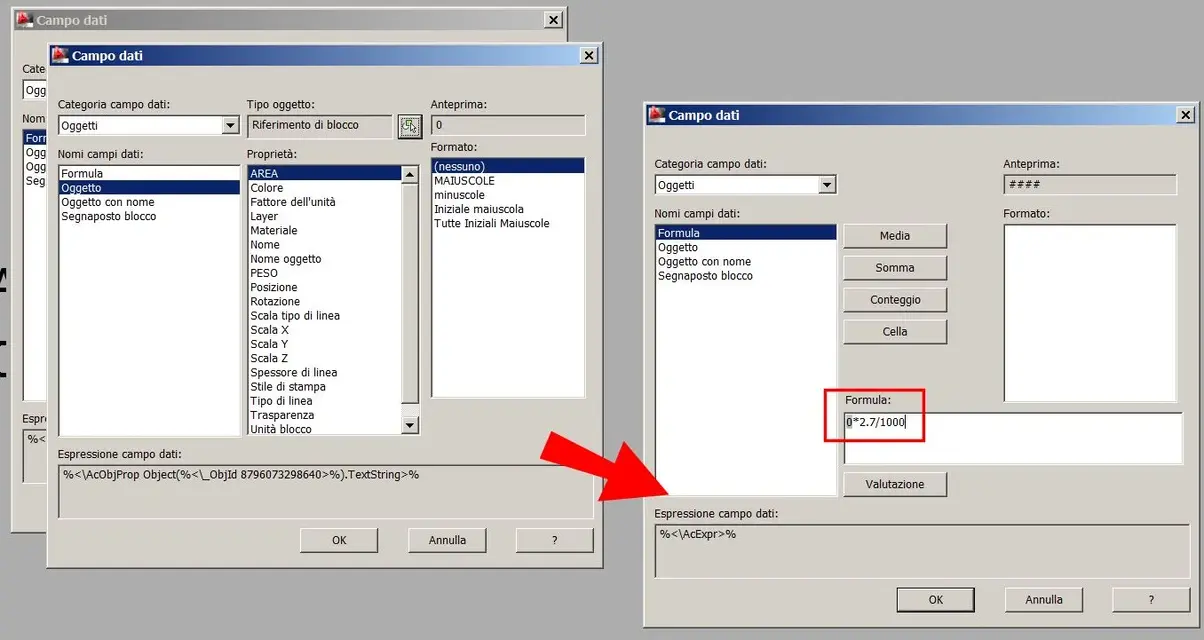Select AREA property
The height and width of the screenshot is (640, 1204).
(x=324, y=174)
